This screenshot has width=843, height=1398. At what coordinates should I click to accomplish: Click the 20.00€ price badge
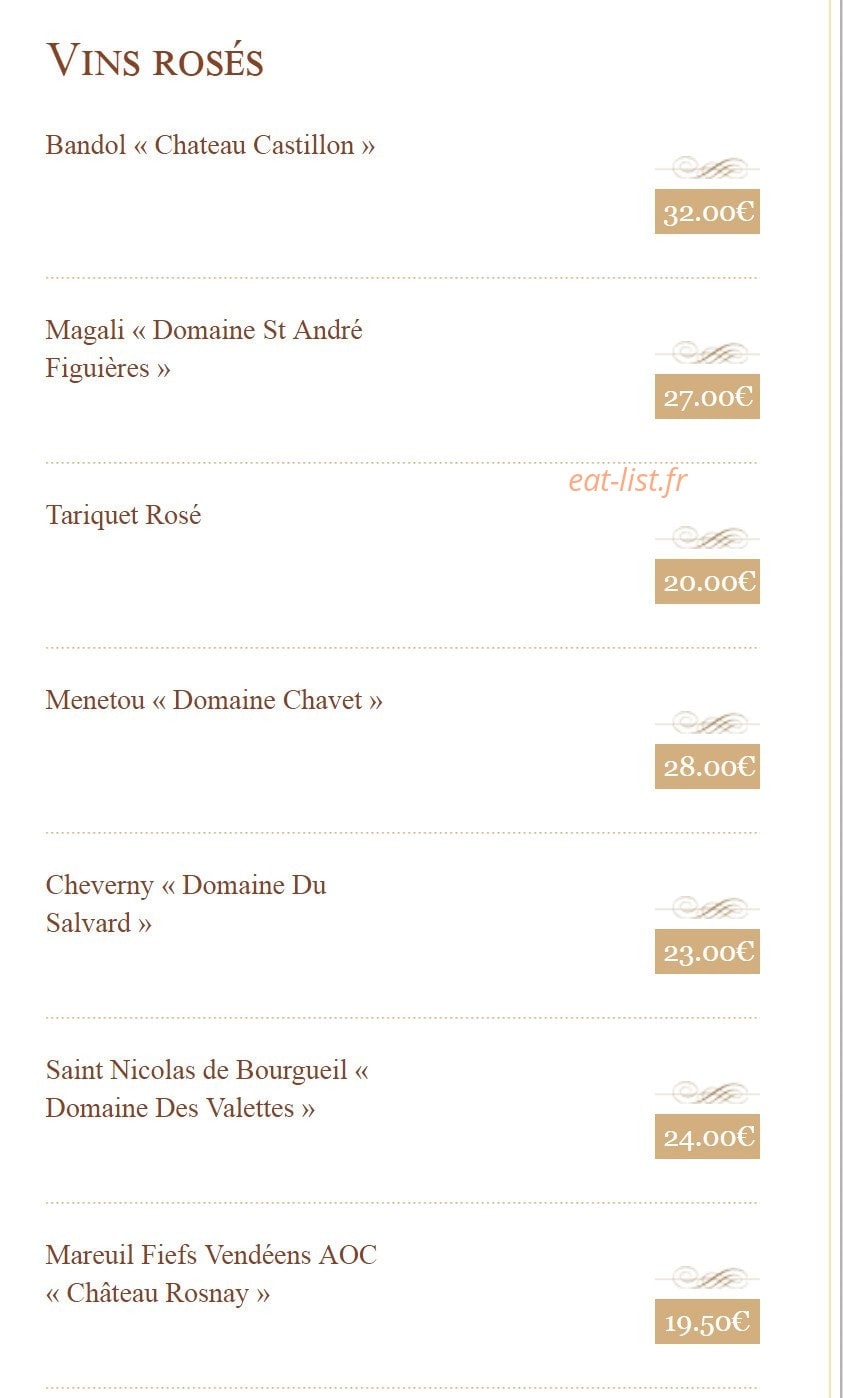pyautogui.click(x=707, y=582)
